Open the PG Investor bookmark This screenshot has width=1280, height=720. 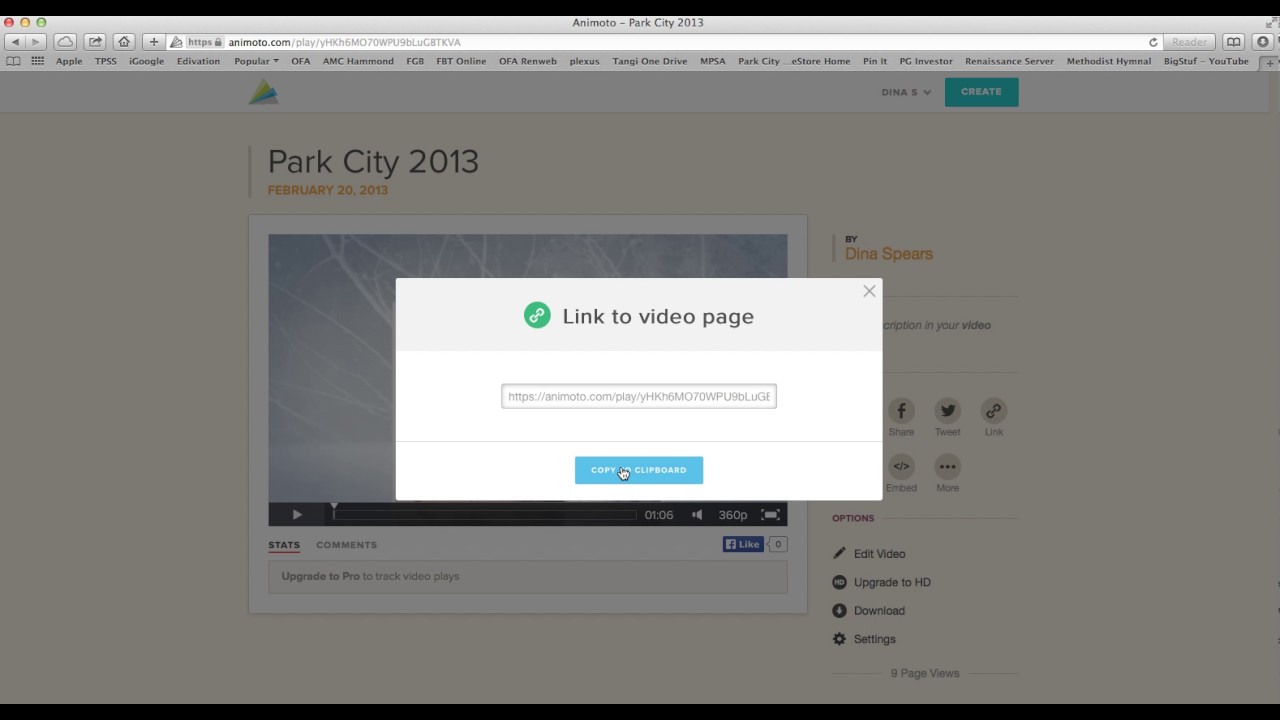coord(926,61)
